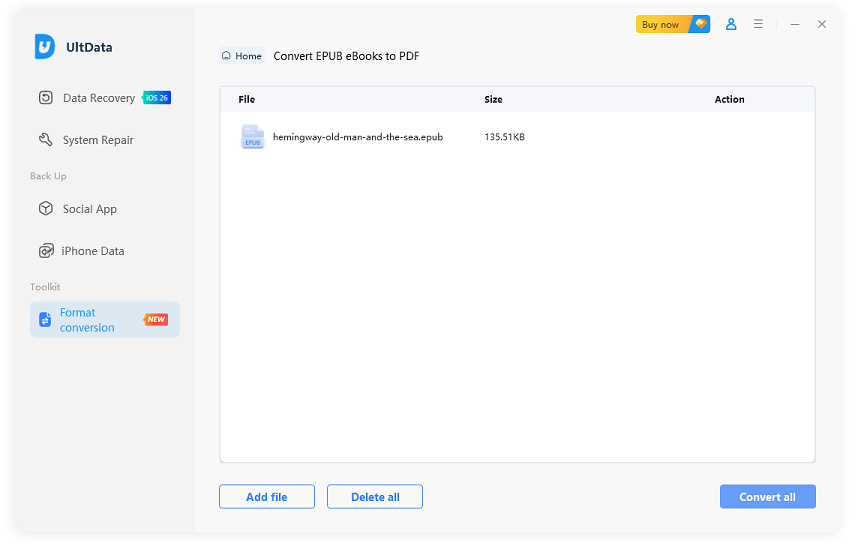Click the iOS 26 badge
The width and height of the screenshot is (855, 555).
click(157, 98)
